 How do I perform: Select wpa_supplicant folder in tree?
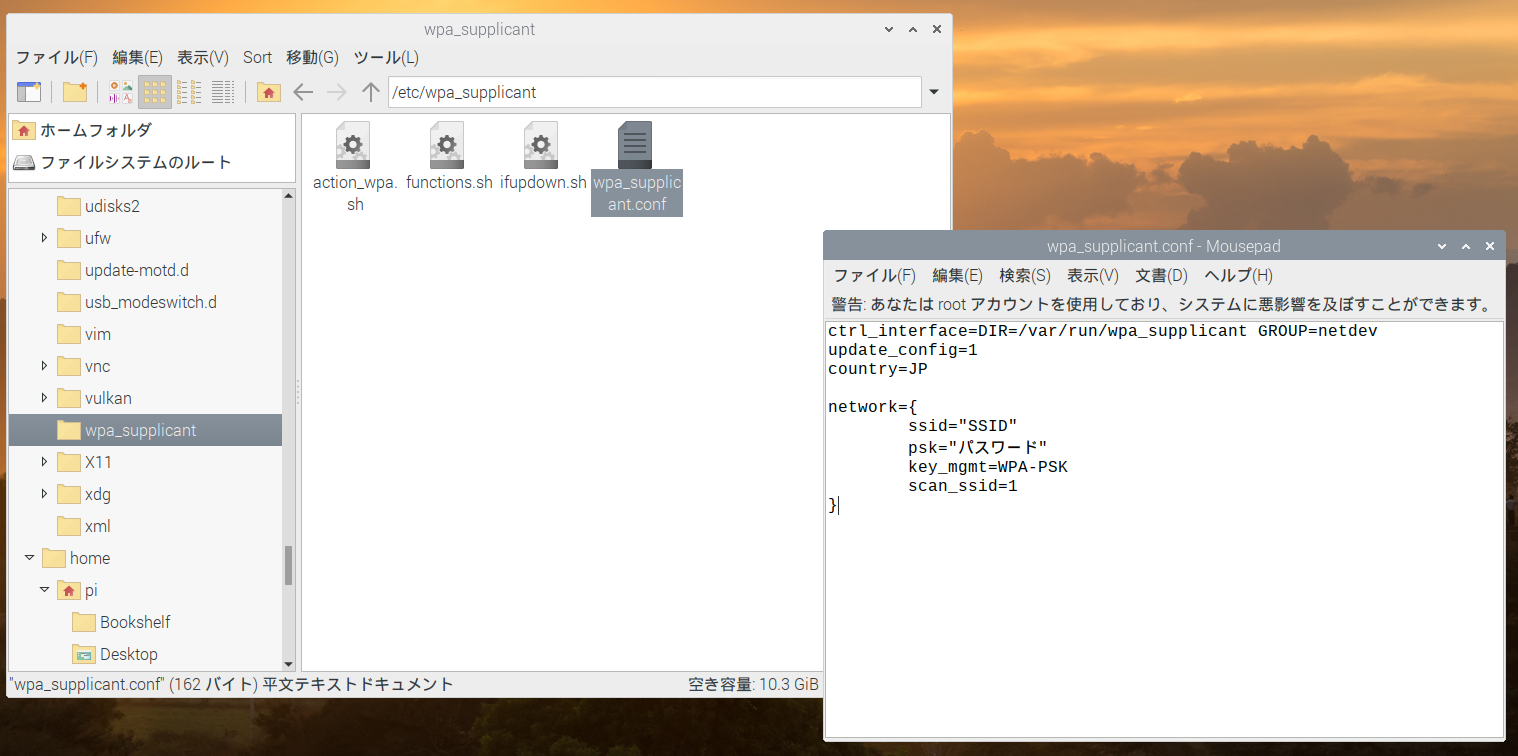pyautogui.click(x=145, y=430)
